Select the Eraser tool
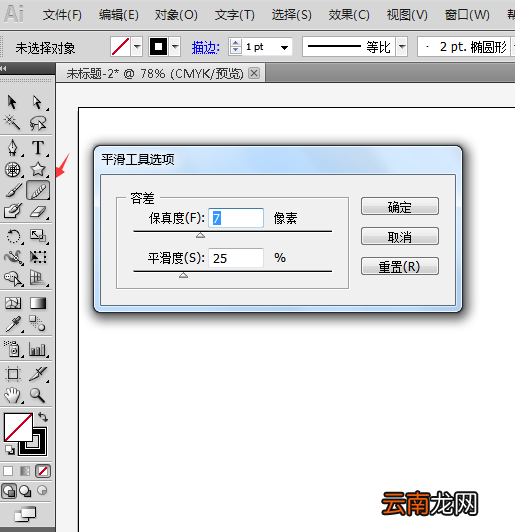Image resolution: width=515 pixels, height=532 pixels. (x=38, y=212)
